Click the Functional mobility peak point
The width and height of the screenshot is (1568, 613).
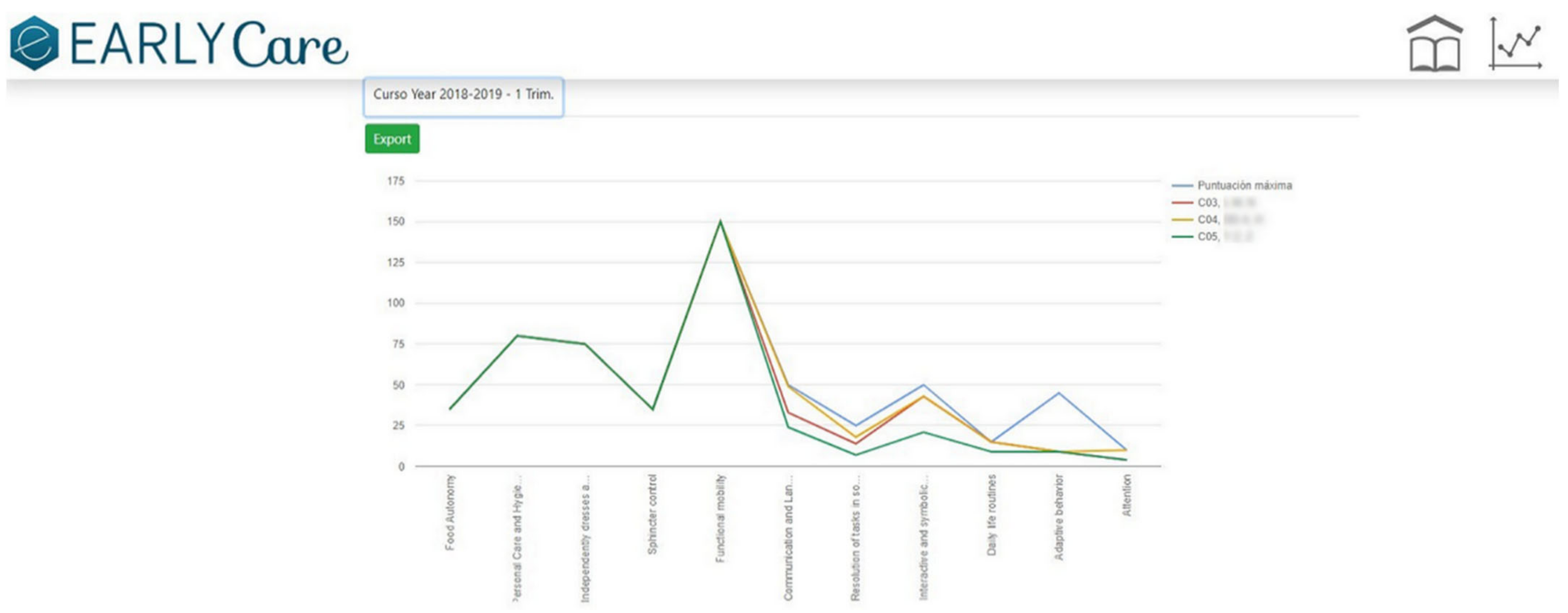point(720,222)
